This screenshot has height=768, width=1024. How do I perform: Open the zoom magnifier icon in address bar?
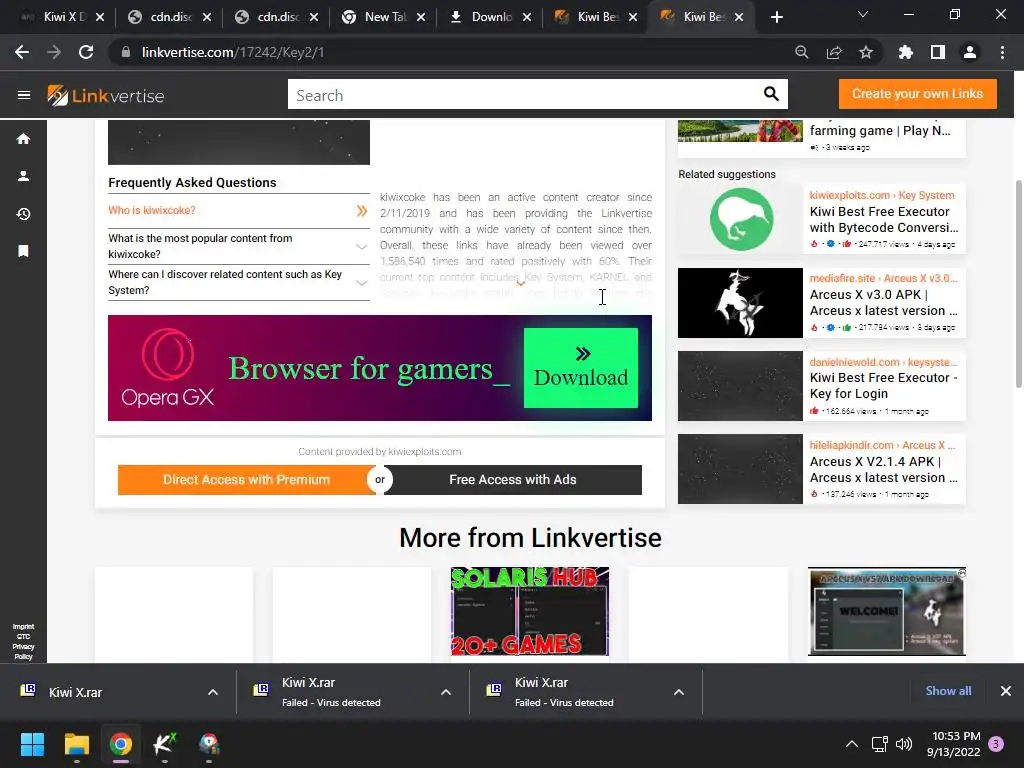801,52
